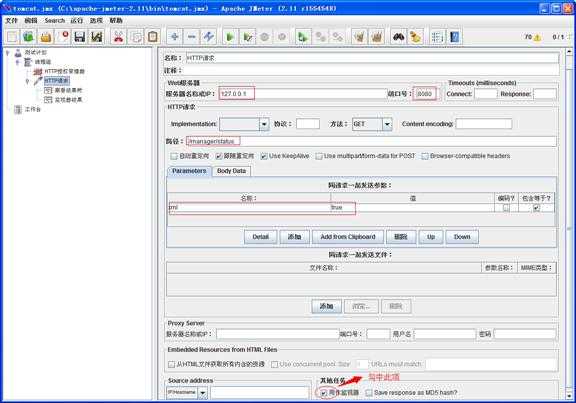Click the Paste clipboard icon
576x403 pixels.
click(x=152, y=37)
